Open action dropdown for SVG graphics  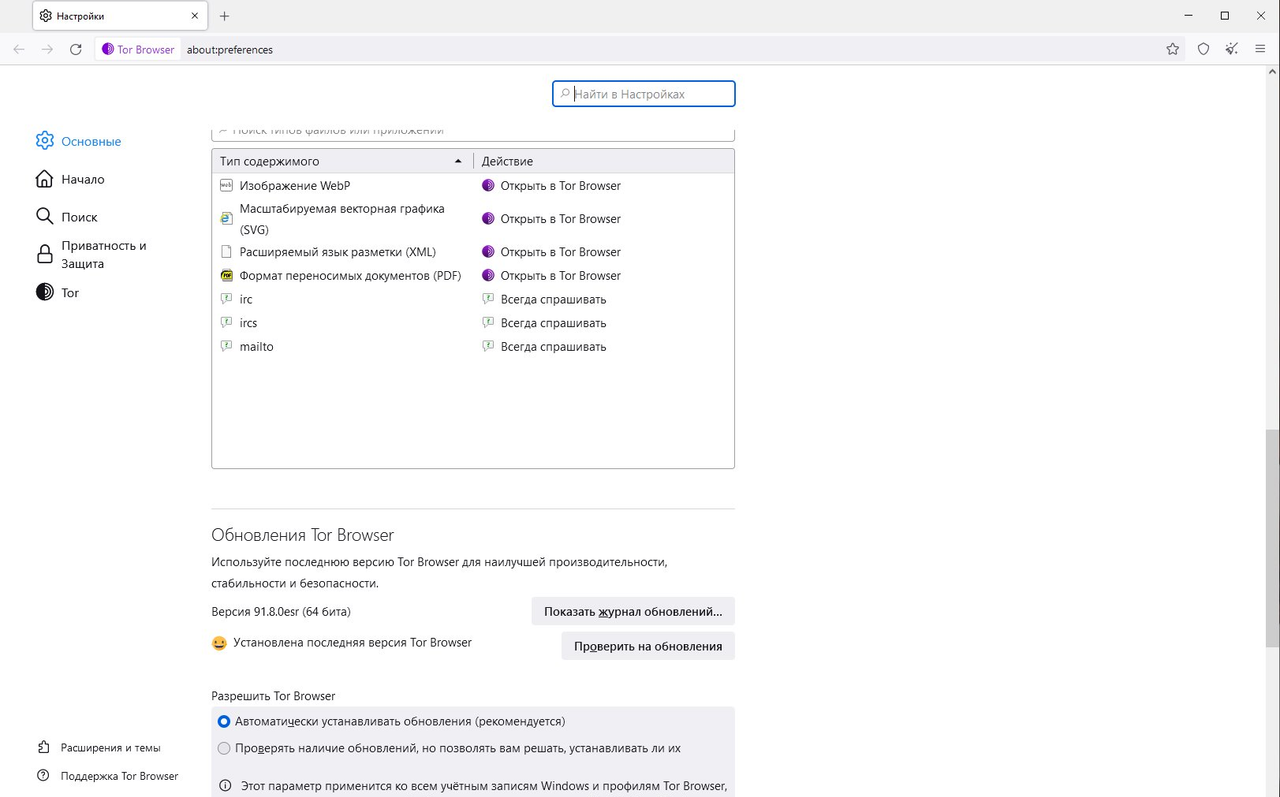[x=604, y=219]
